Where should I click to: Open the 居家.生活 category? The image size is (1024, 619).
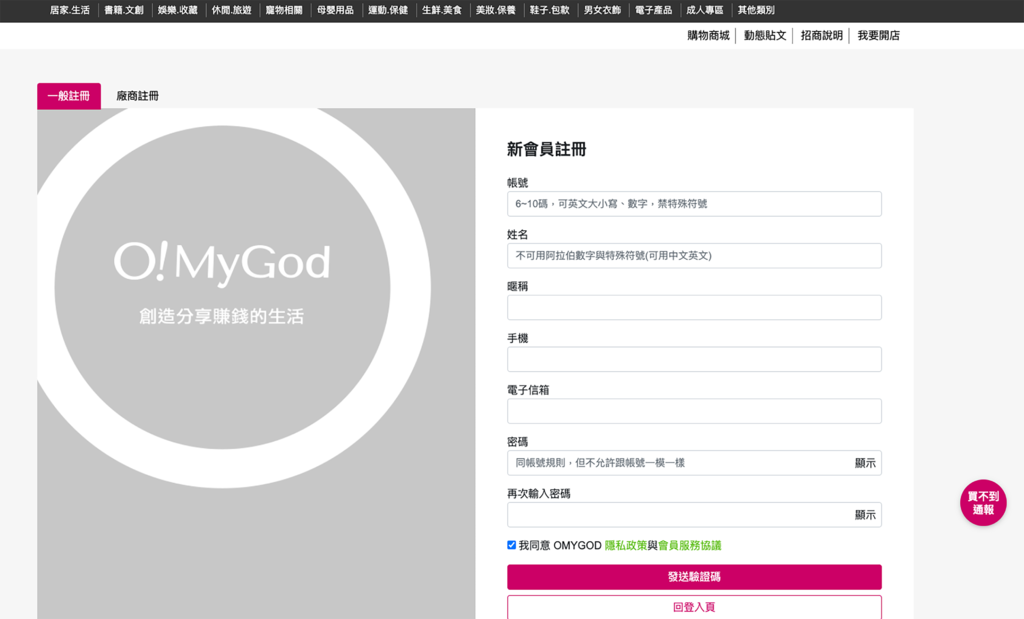tap(70, 10)
